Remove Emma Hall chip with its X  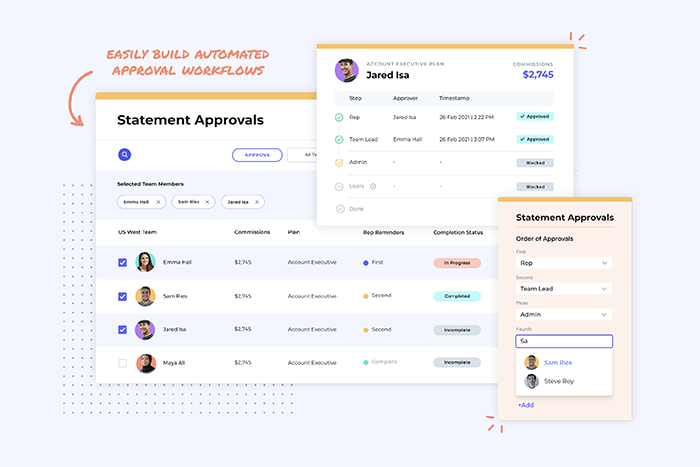point(158,202)
